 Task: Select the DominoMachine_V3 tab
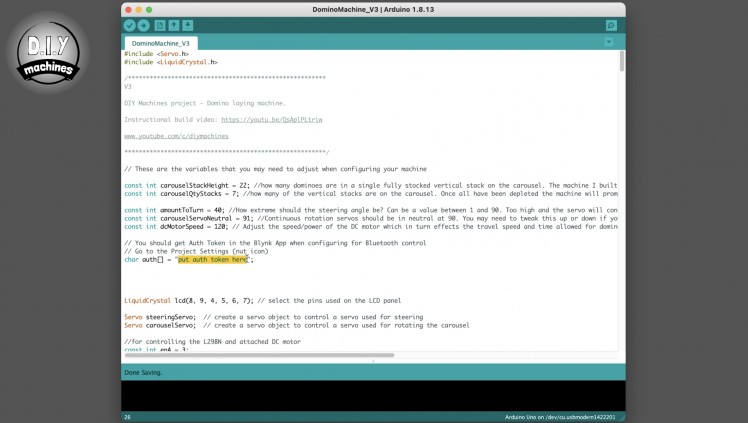click(160, 43)
